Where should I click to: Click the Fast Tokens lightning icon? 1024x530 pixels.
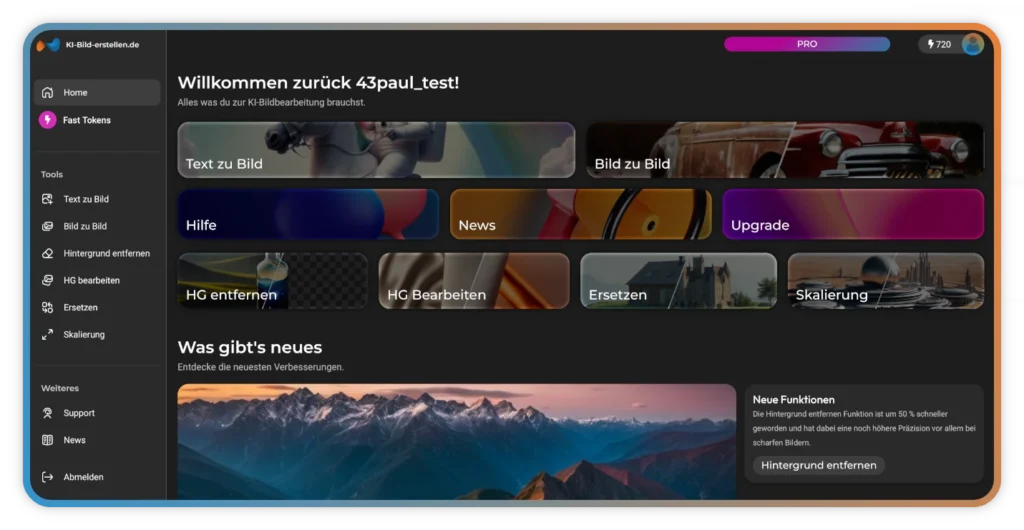pos(47,120)
